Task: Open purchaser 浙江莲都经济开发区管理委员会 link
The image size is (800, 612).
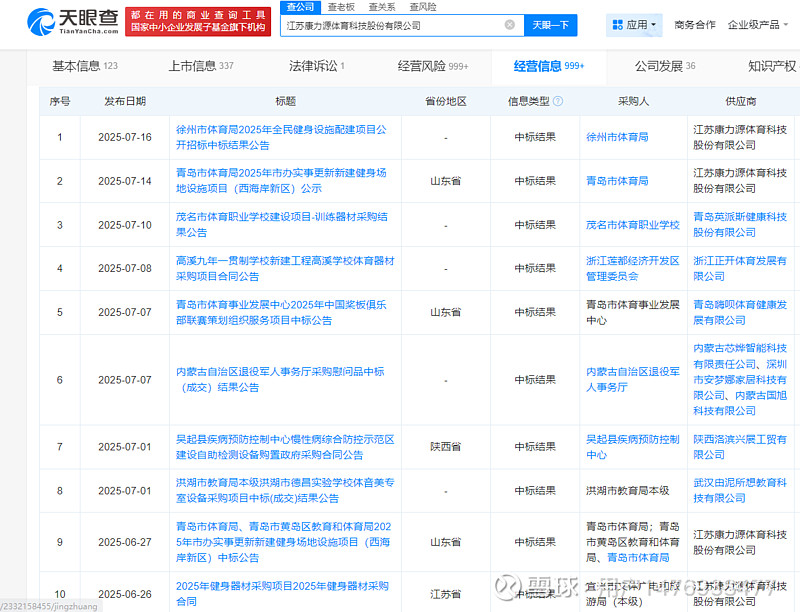Action: point(633,268)
